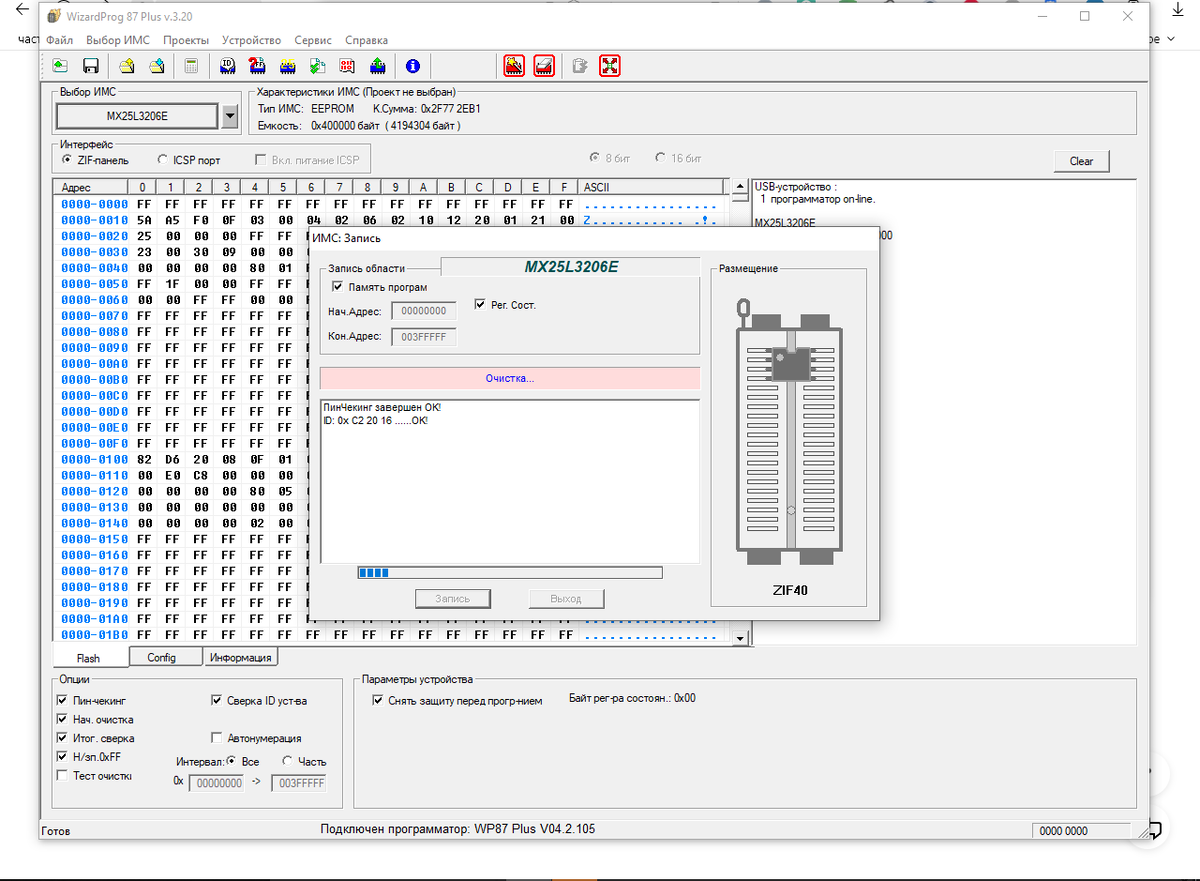
Task: Toggle the Сверка ID уст-ва checkbox
Action: point(218,701)
